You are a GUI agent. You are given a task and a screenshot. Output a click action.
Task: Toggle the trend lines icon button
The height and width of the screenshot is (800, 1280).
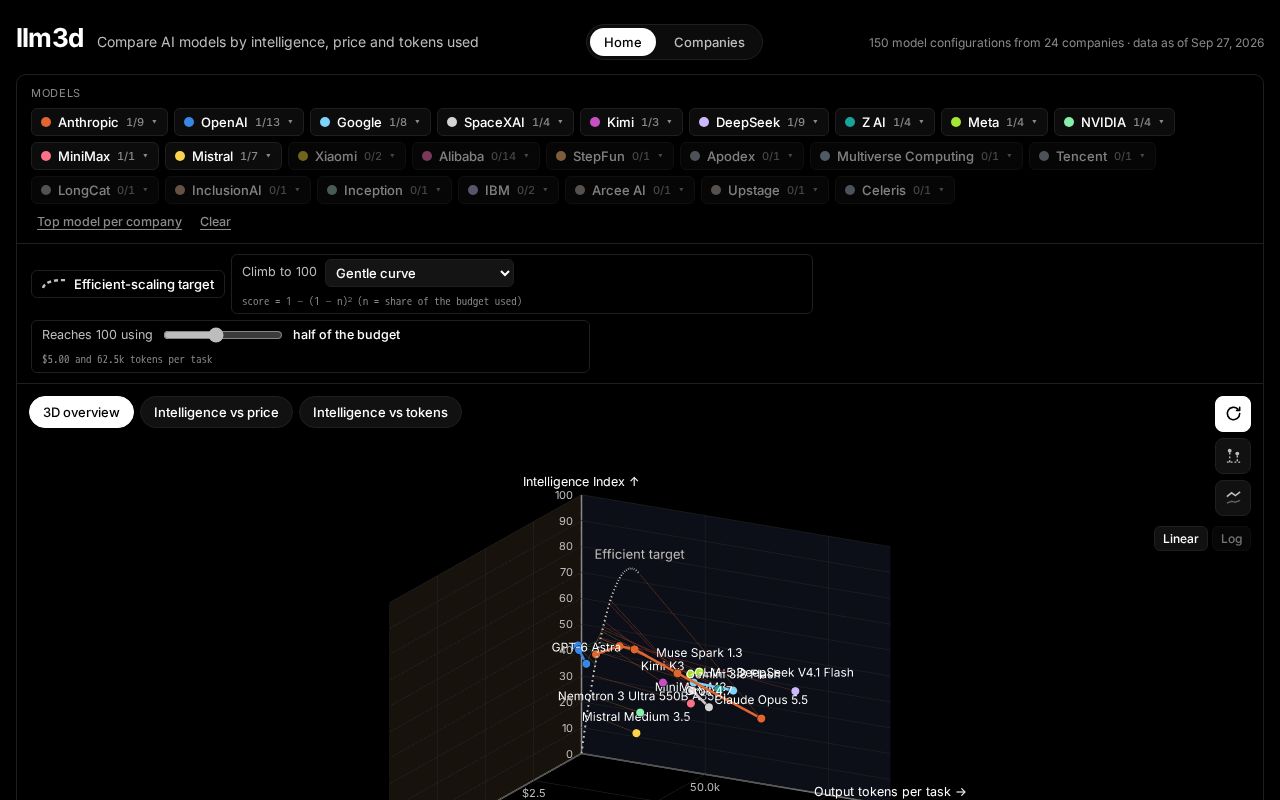coord(1233,497)
